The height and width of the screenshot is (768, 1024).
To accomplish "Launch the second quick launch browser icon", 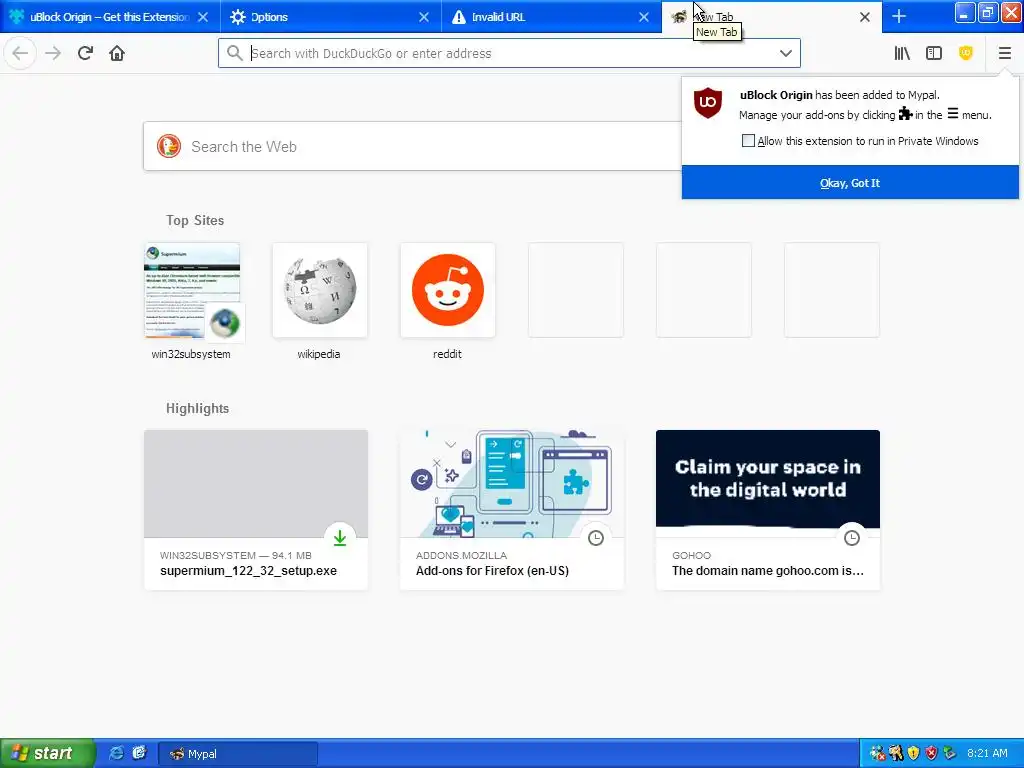I will coord(139,753).
